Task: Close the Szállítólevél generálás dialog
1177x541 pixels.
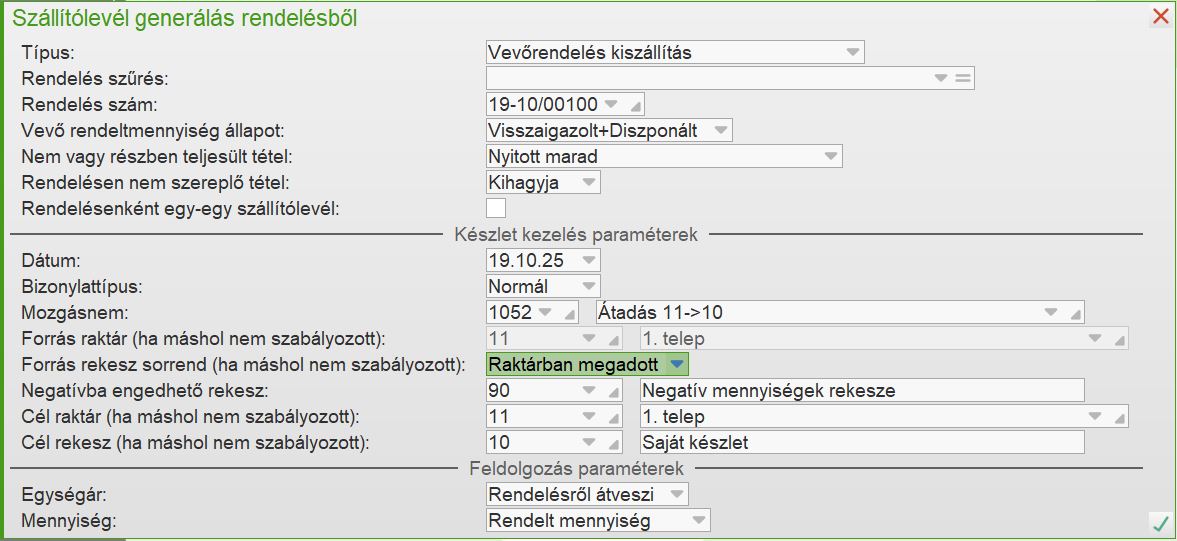Action: (1160, 17)
